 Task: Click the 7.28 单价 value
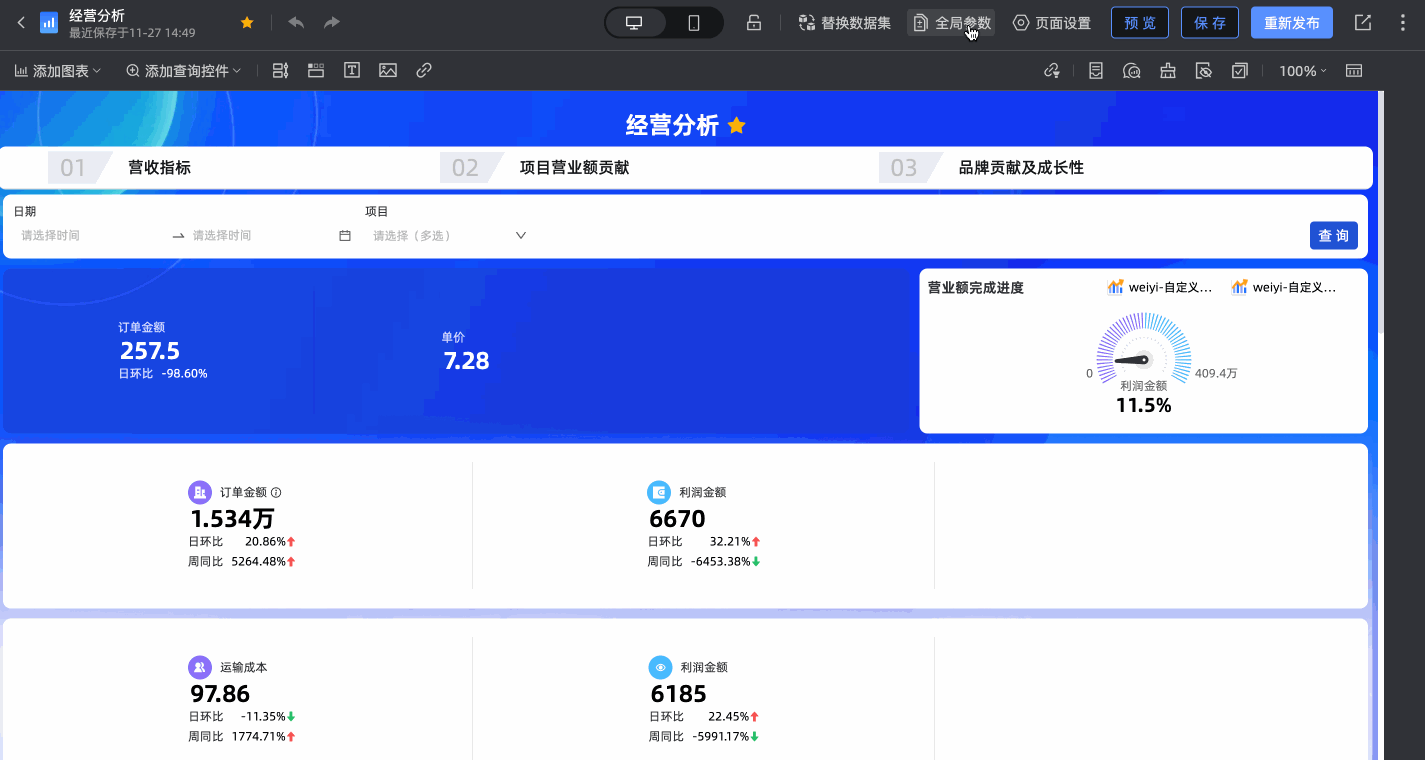[466, 361]
